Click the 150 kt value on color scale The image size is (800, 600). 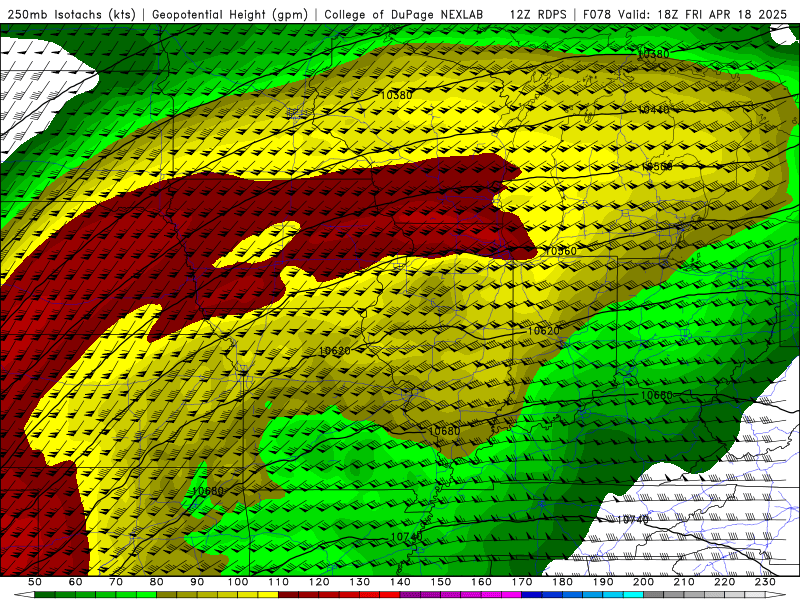(441, 582)
